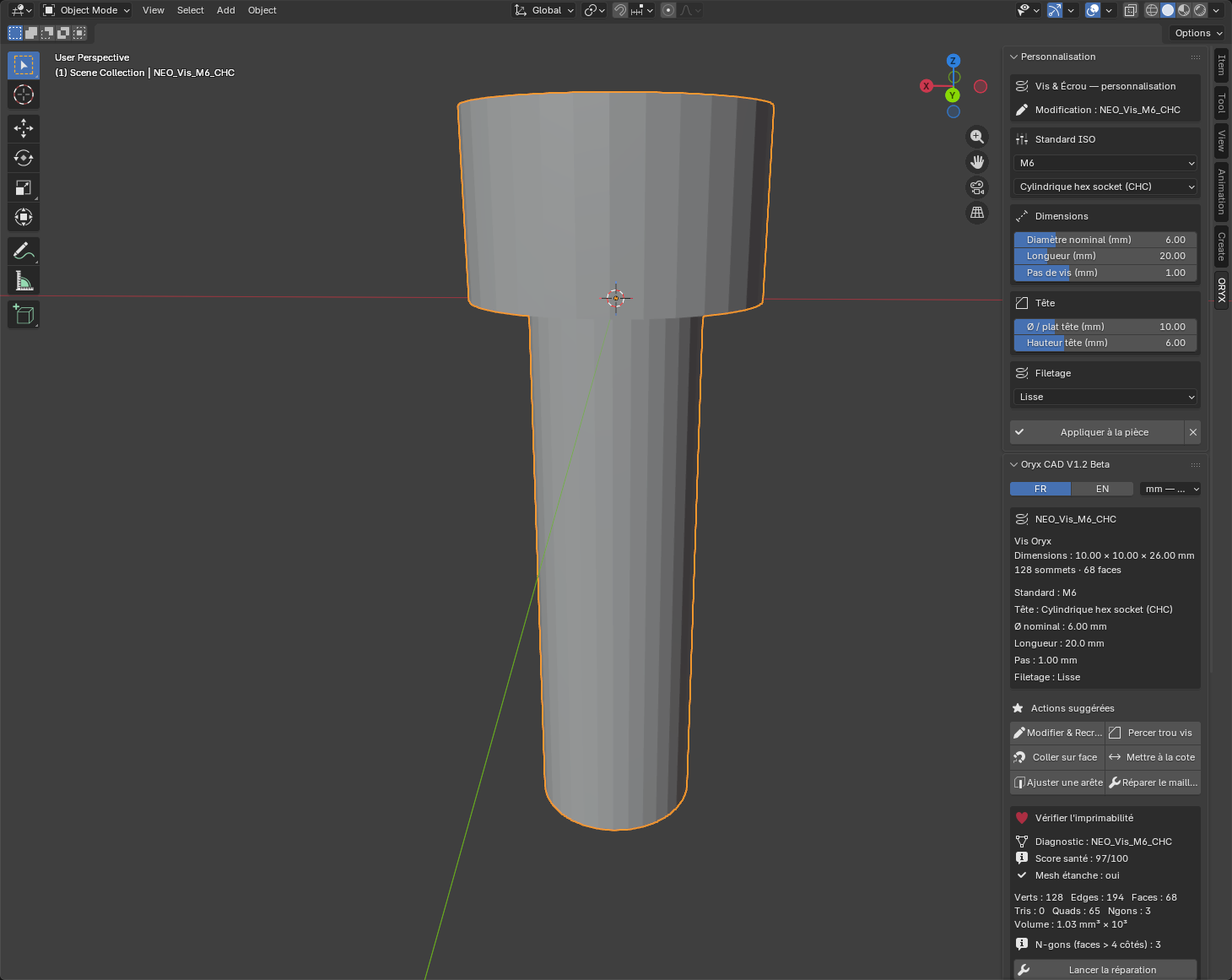
Task: Switch to wireframe shading
Action: click(1152, 10)
